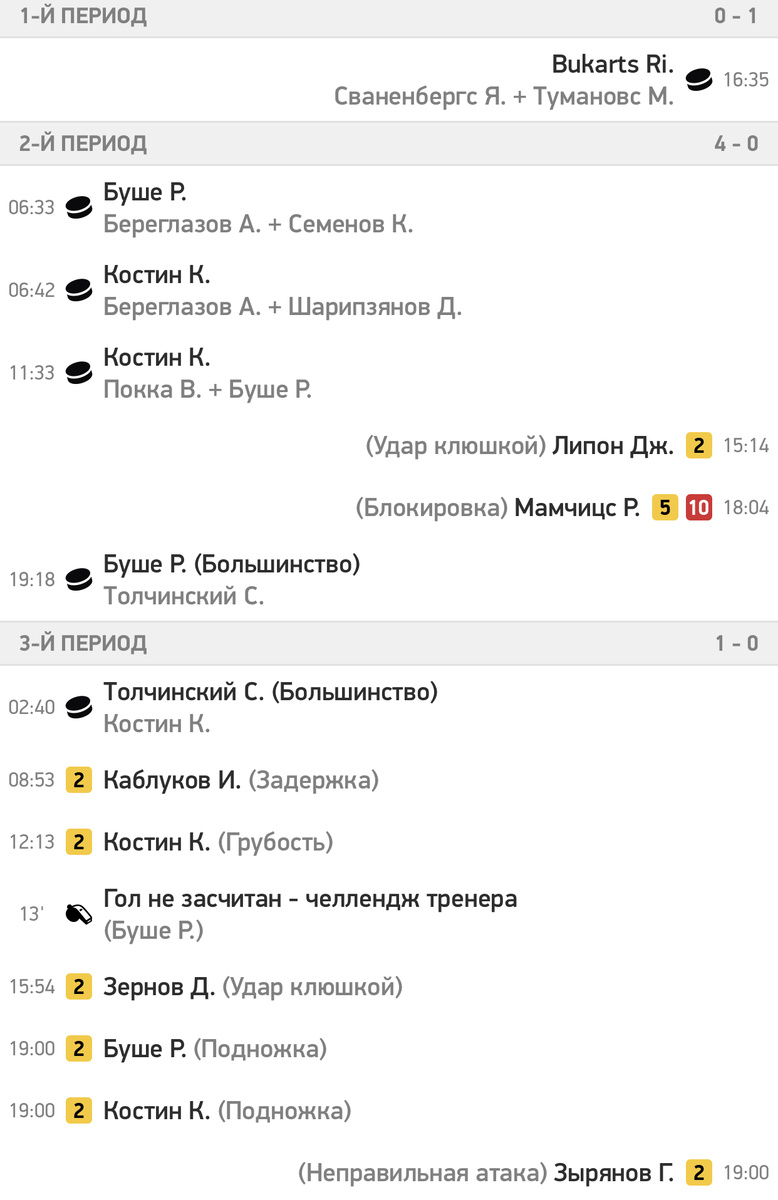Image resolution: width=778 pixels, height=1200 pixels.
Task: Click the whistle icon for disallowed goal
Action: 79,914
